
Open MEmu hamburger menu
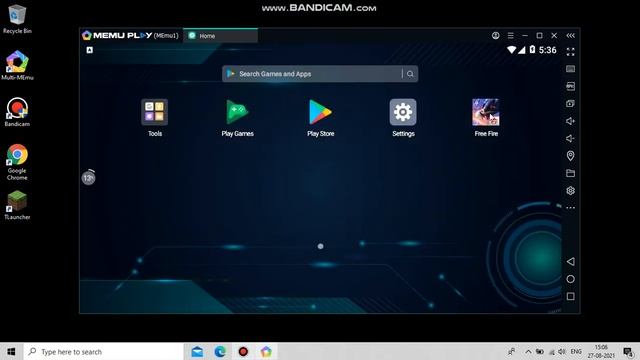511,36
